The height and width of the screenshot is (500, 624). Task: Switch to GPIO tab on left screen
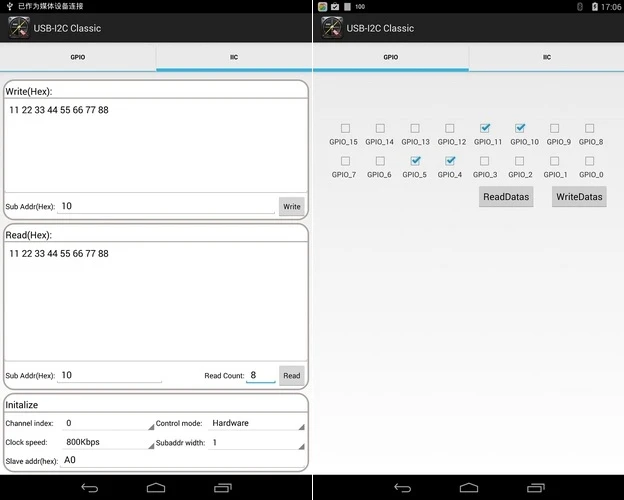point(78,57)
